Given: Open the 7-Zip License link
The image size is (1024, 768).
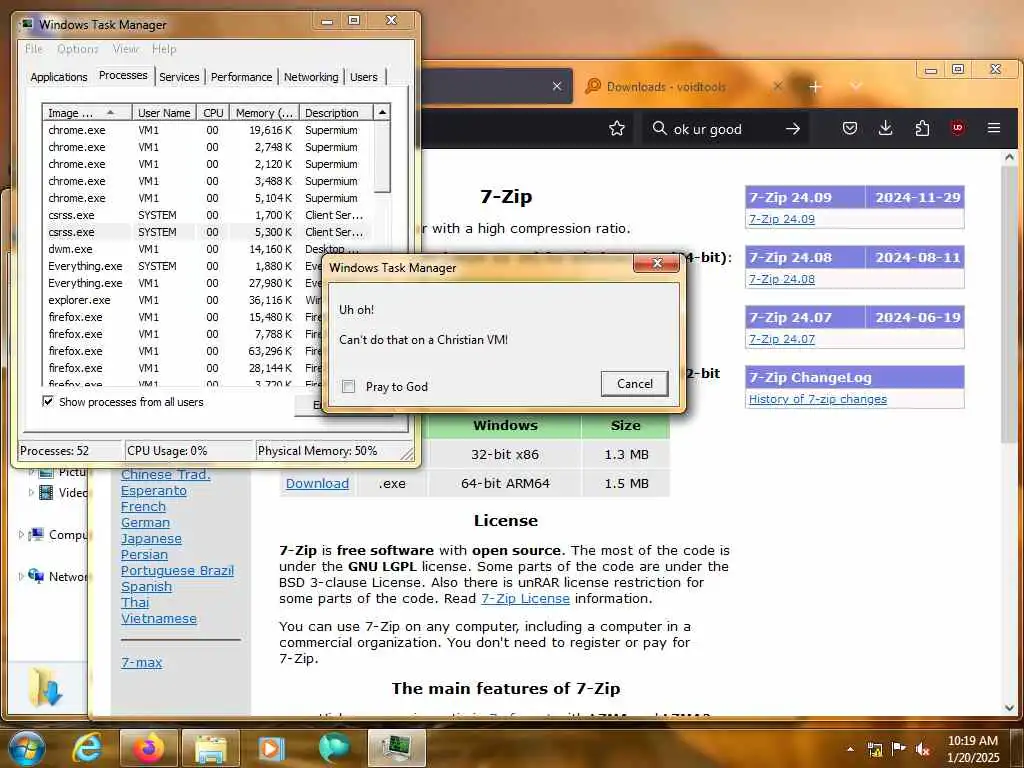Looking at the screenshot, I should click(x=525, y=598).
